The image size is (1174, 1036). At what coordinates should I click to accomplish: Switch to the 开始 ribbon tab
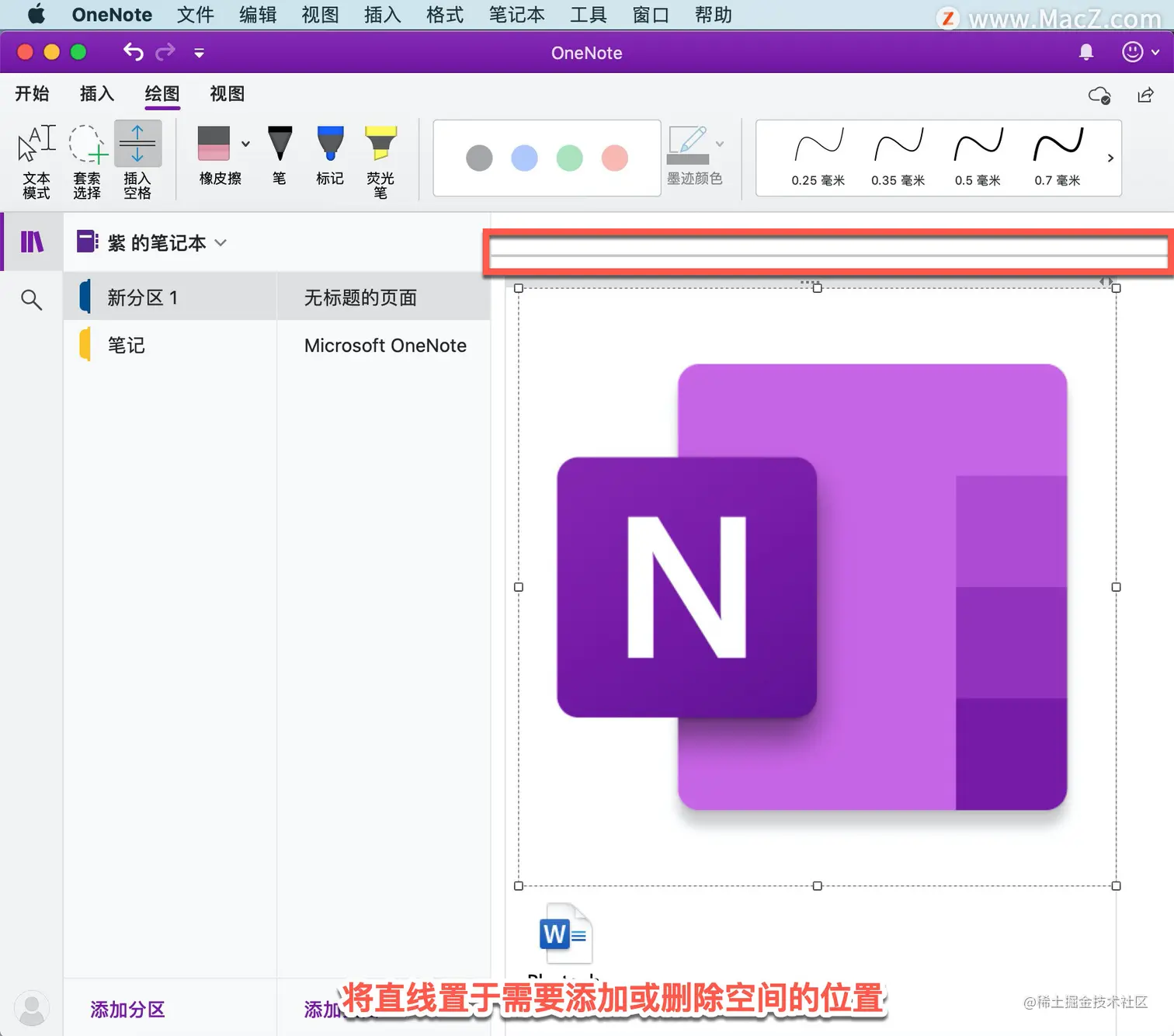(32, 94)
